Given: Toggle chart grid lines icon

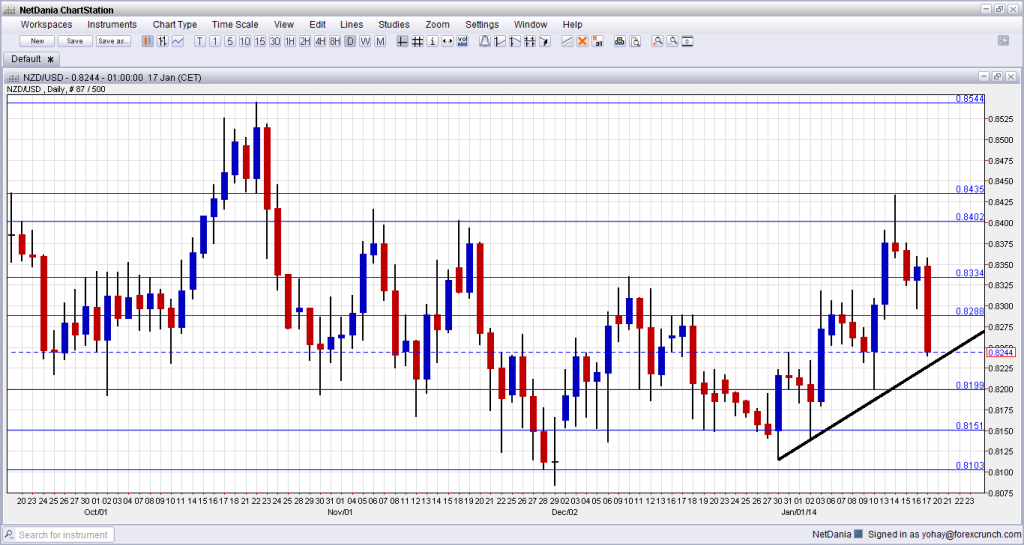Looking at the screenshot, I should point(417,41).
